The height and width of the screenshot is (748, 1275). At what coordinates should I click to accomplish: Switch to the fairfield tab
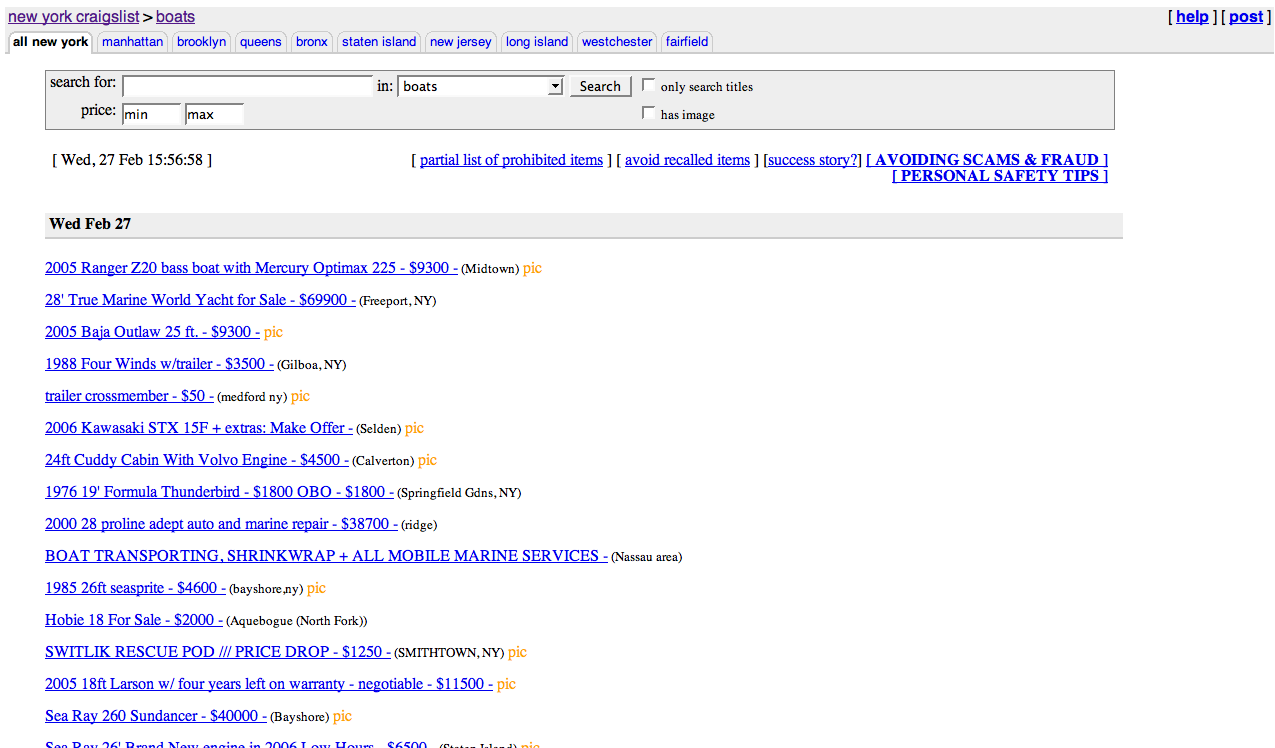click(x=687, y=42)
